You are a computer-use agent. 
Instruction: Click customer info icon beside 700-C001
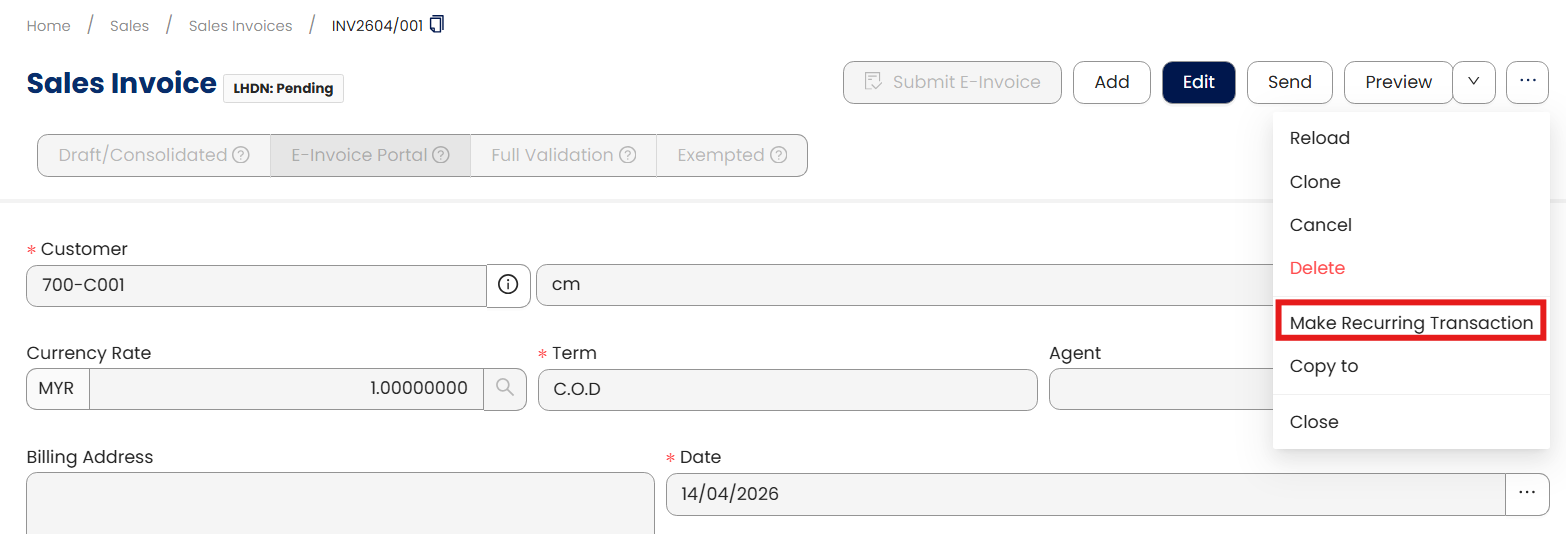508,285
